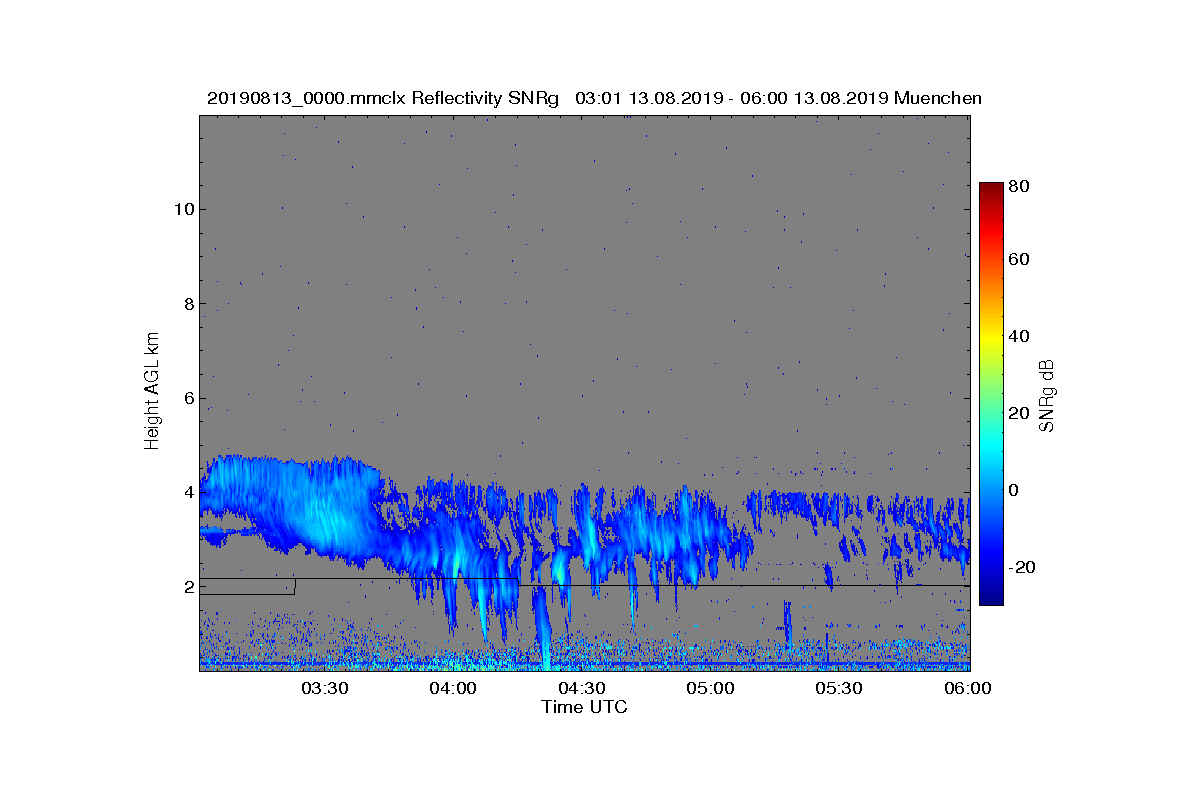Screen dimensions: 1200x800
Task: Click the 'Height AGL km' y-axis label
Action: (x=152, y=393)
